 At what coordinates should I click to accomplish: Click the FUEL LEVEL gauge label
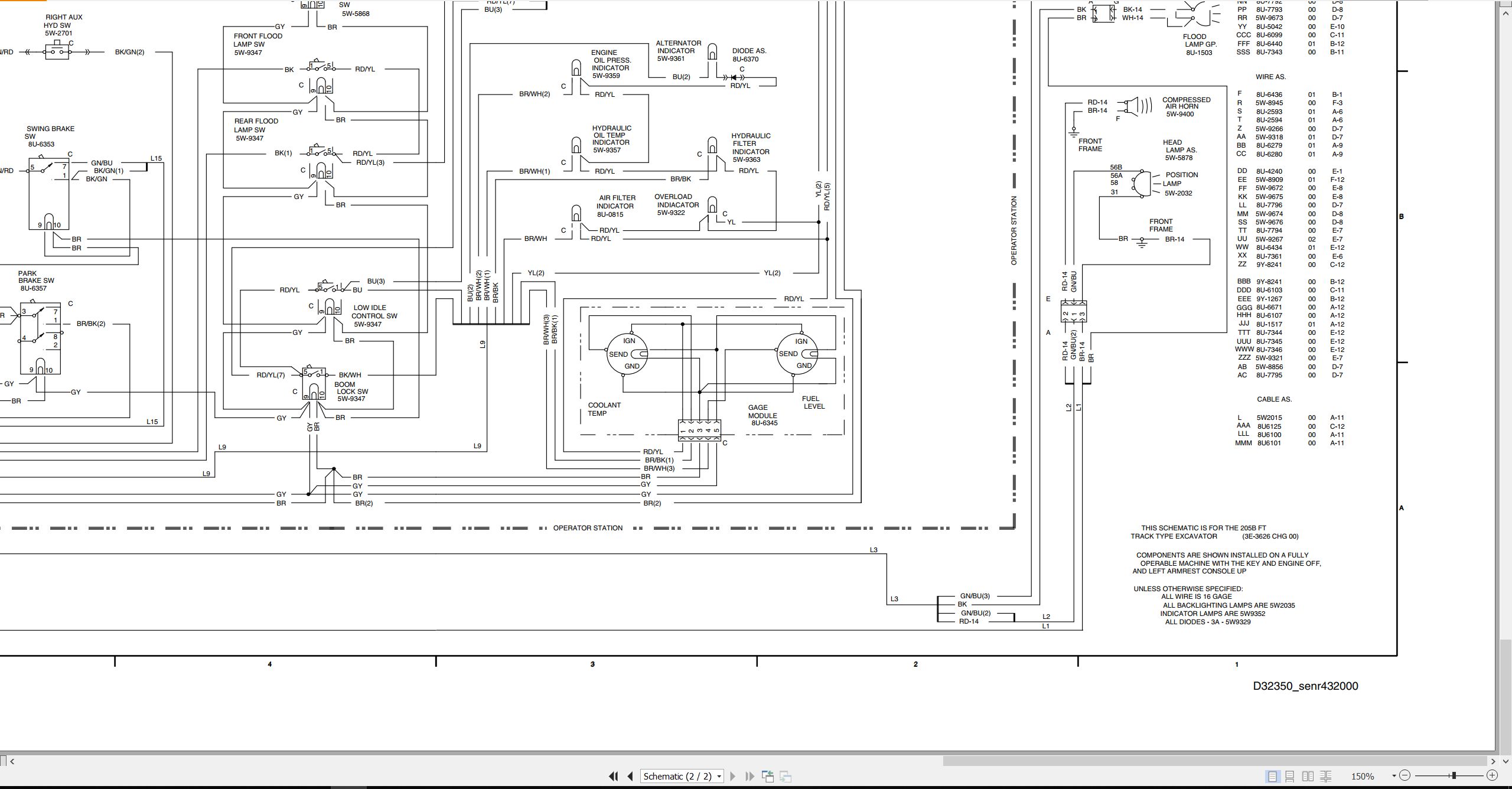813,402
